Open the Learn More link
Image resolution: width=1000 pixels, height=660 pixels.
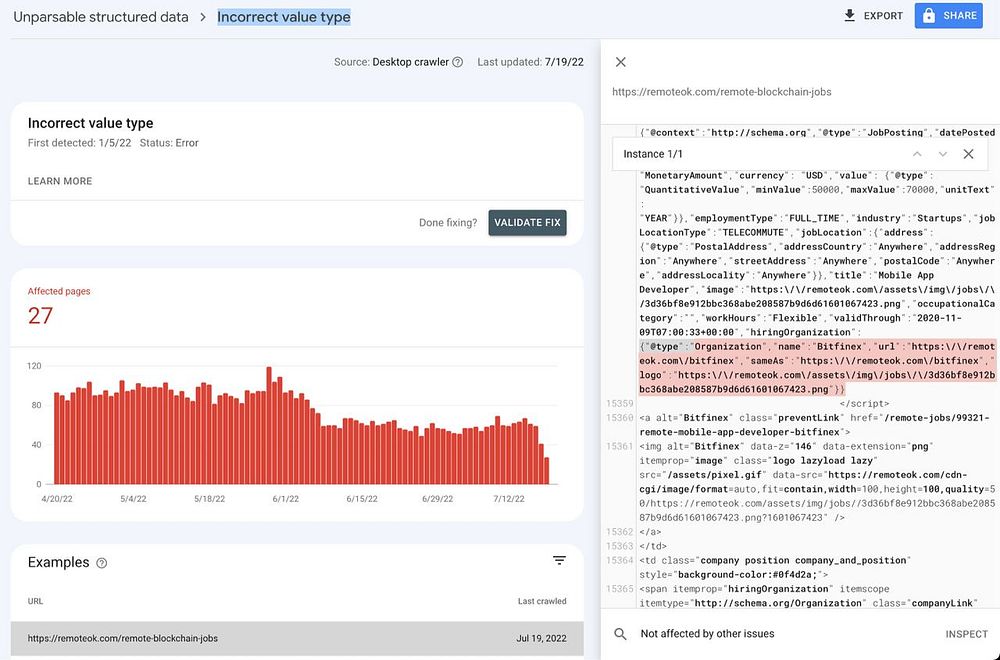coord(60,181)
